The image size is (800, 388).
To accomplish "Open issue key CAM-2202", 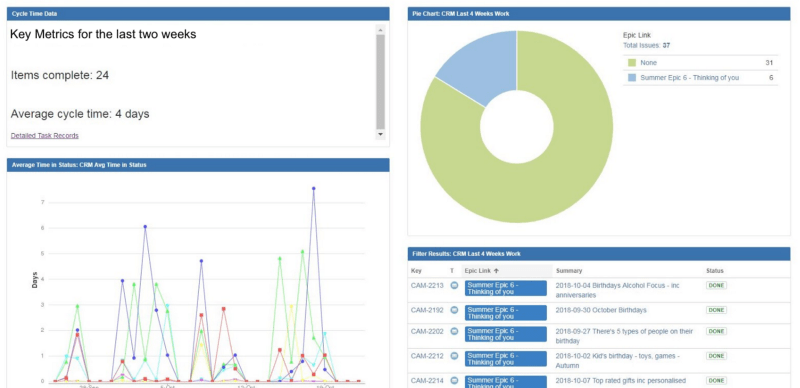I will 427,331.
